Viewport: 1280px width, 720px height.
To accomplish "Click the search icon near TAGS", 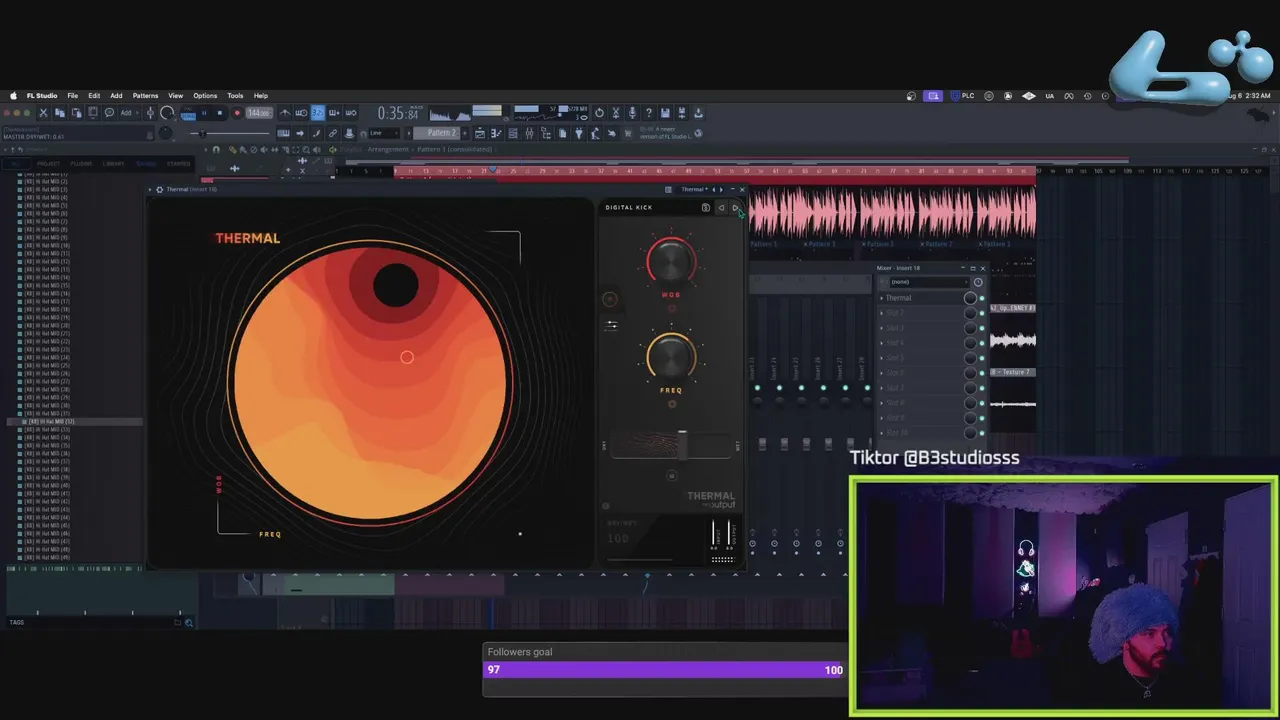I will [x=188, y=622].
